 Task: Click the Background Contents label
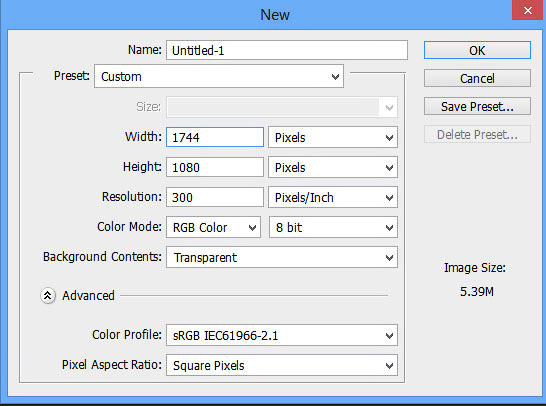(x=102, y=257)
